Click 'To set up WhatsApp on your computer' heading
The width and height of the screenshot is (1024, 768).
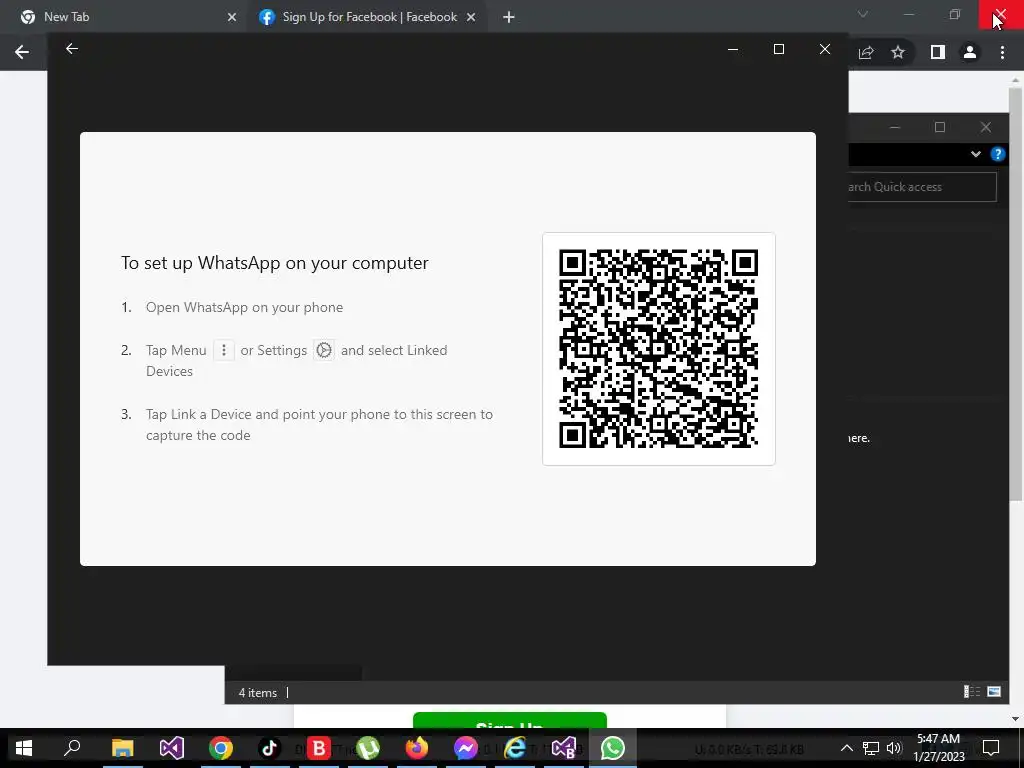(275, 263)
